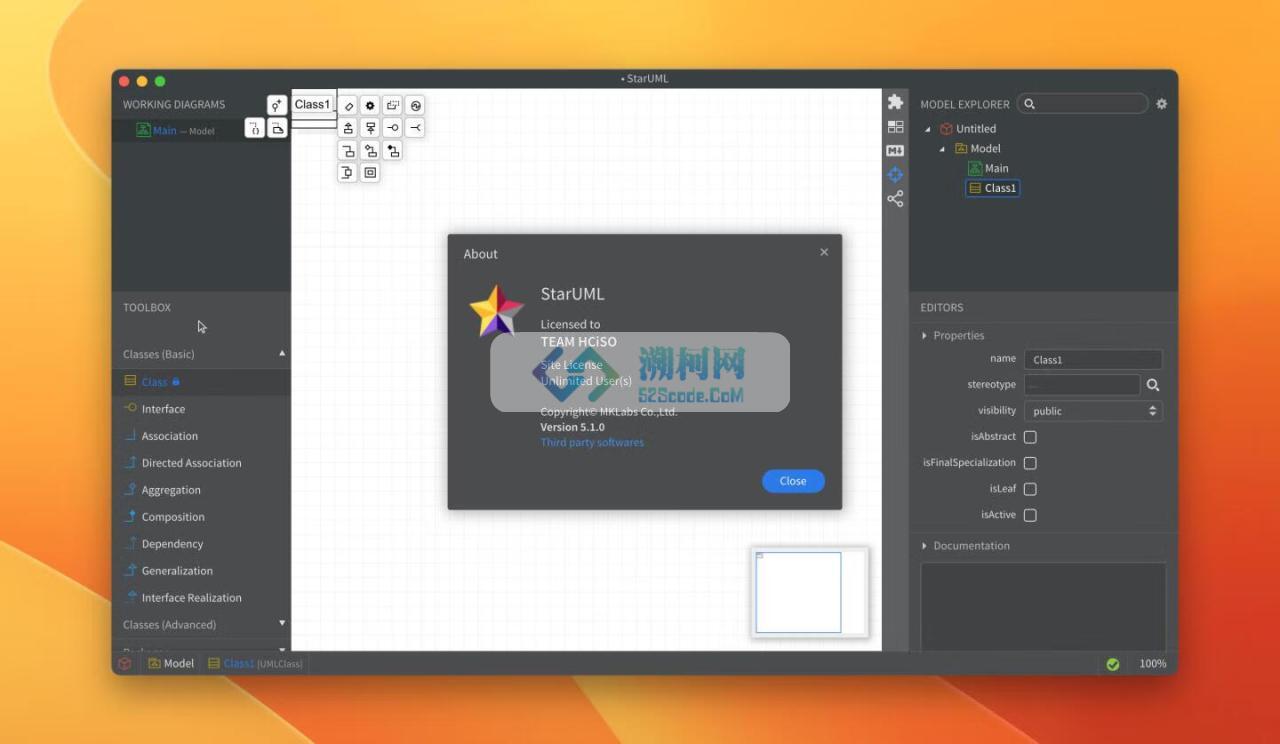Add aggregated class with hollow diamond icon

(370, 151)
